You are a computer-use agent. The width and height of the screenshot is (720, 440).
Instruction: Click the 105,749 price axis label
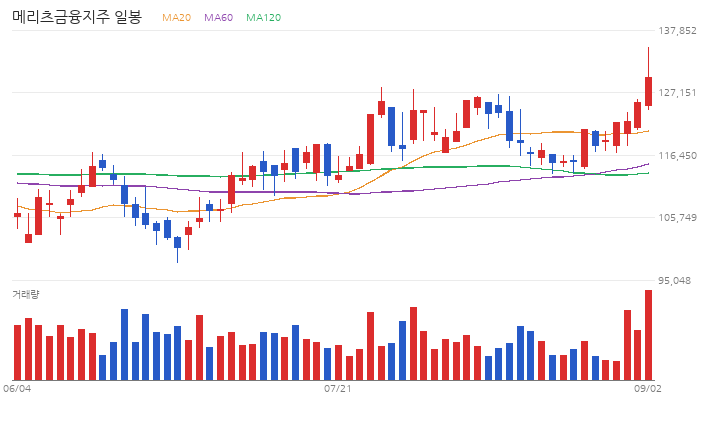click(x=677, y=218)
